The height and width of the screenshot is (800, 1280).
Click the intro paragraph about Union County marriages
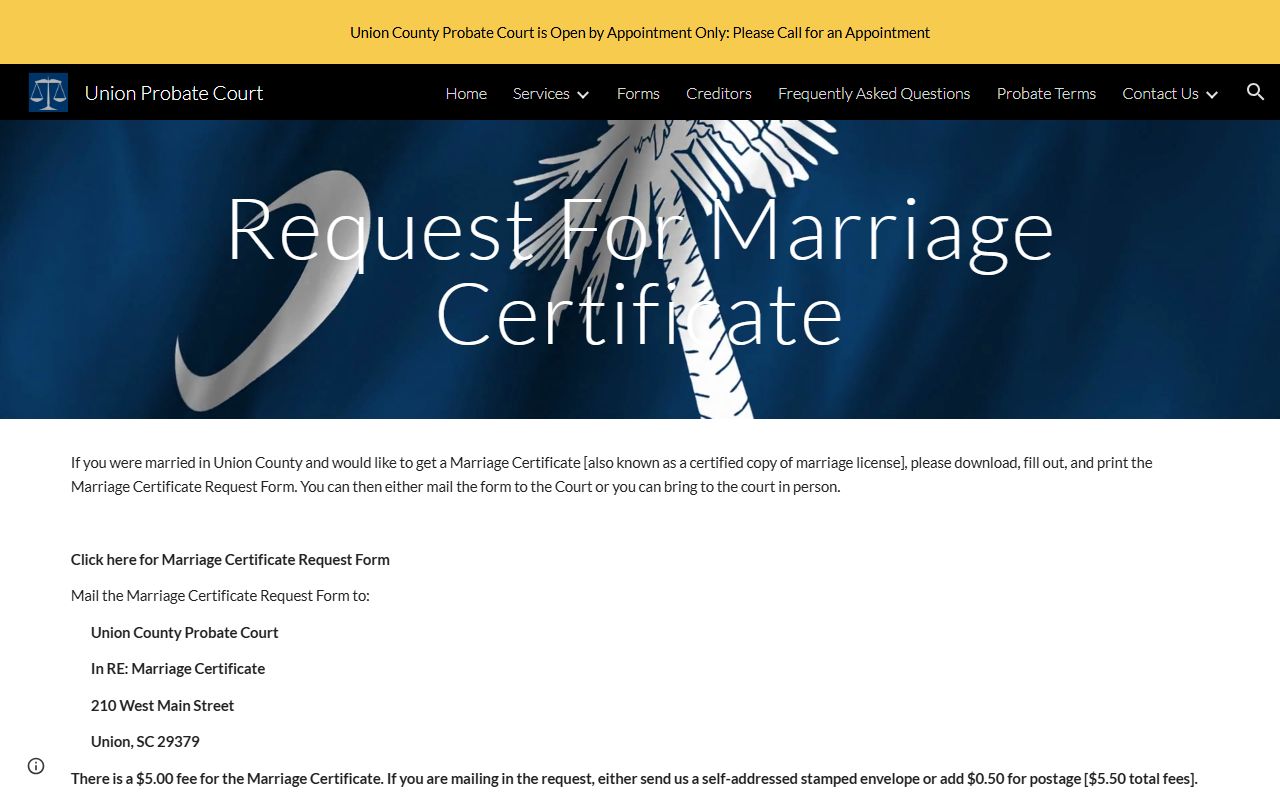coord(612,474)
